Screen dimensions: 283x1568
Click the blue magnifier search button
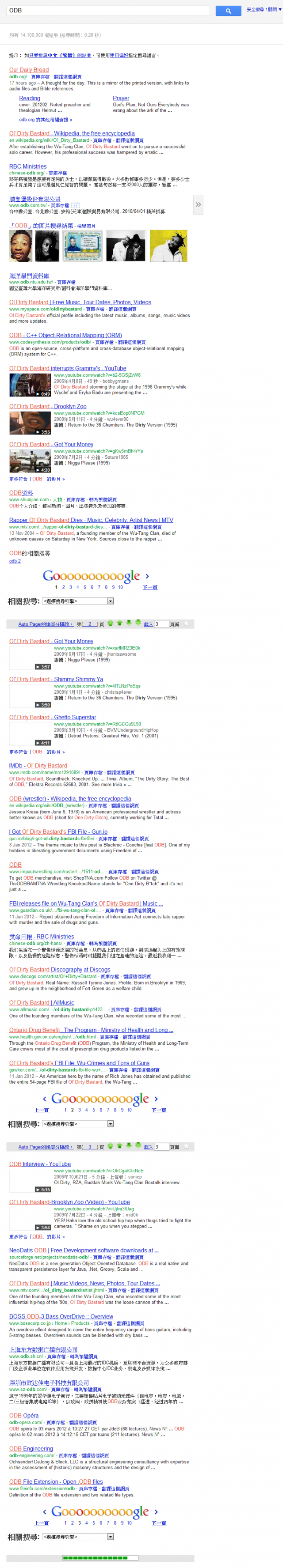coord(228,10)
